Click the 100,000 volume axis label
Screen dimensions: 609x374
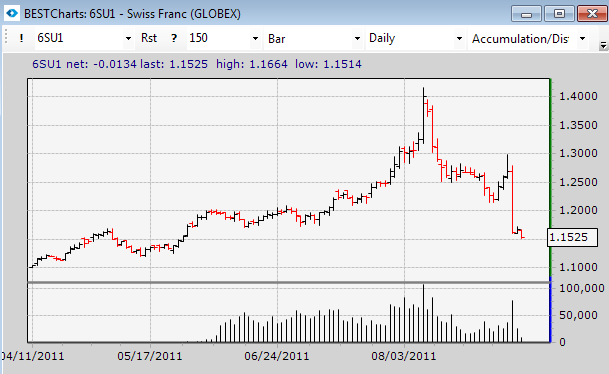[582, 288]
